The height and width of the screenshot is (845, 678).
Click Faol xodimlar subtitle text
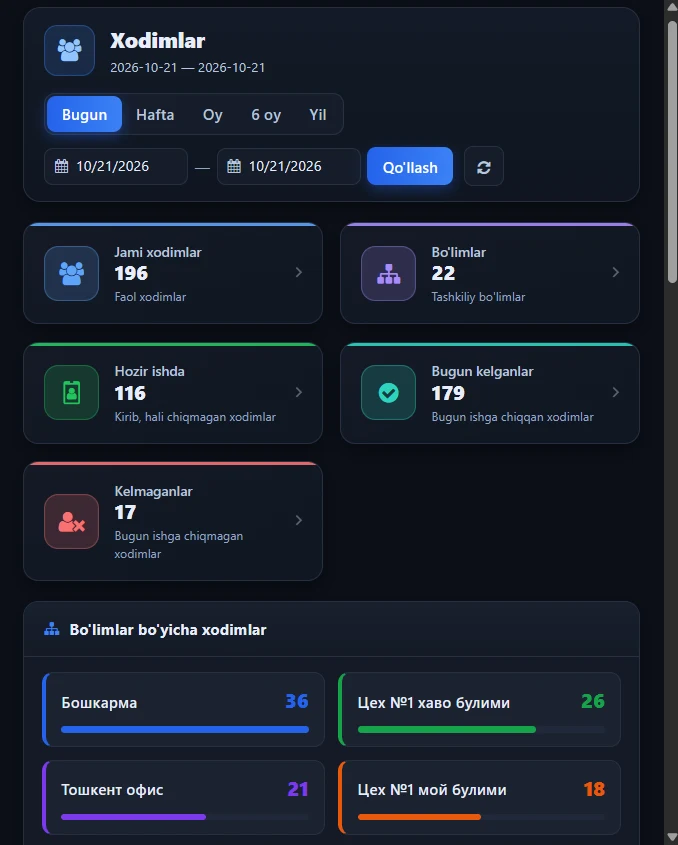click(150, 297)
